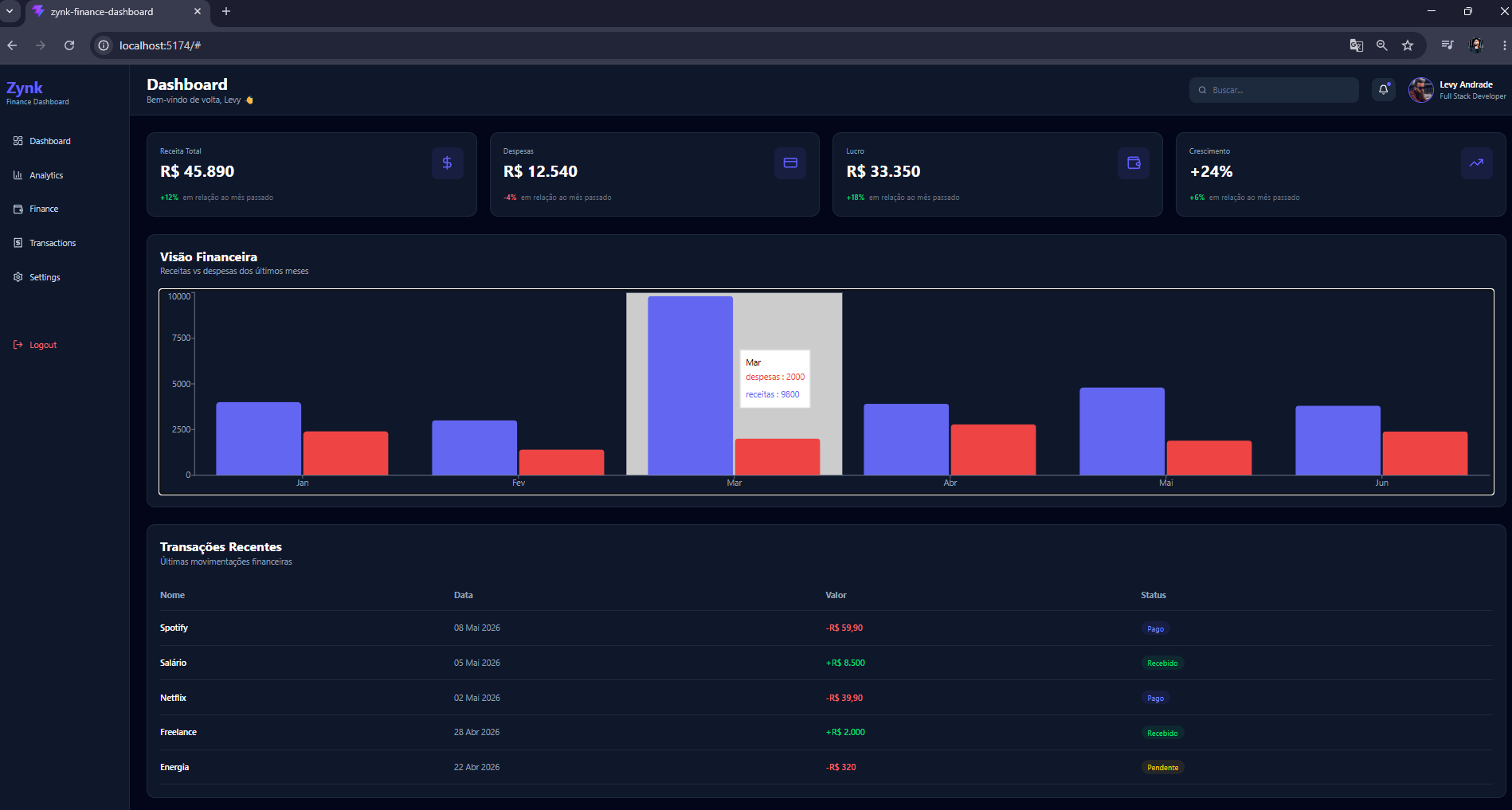Click the R$ 12.540 Despesas value
Viewport: 1512px width, 810px height.
pos(540,171)
